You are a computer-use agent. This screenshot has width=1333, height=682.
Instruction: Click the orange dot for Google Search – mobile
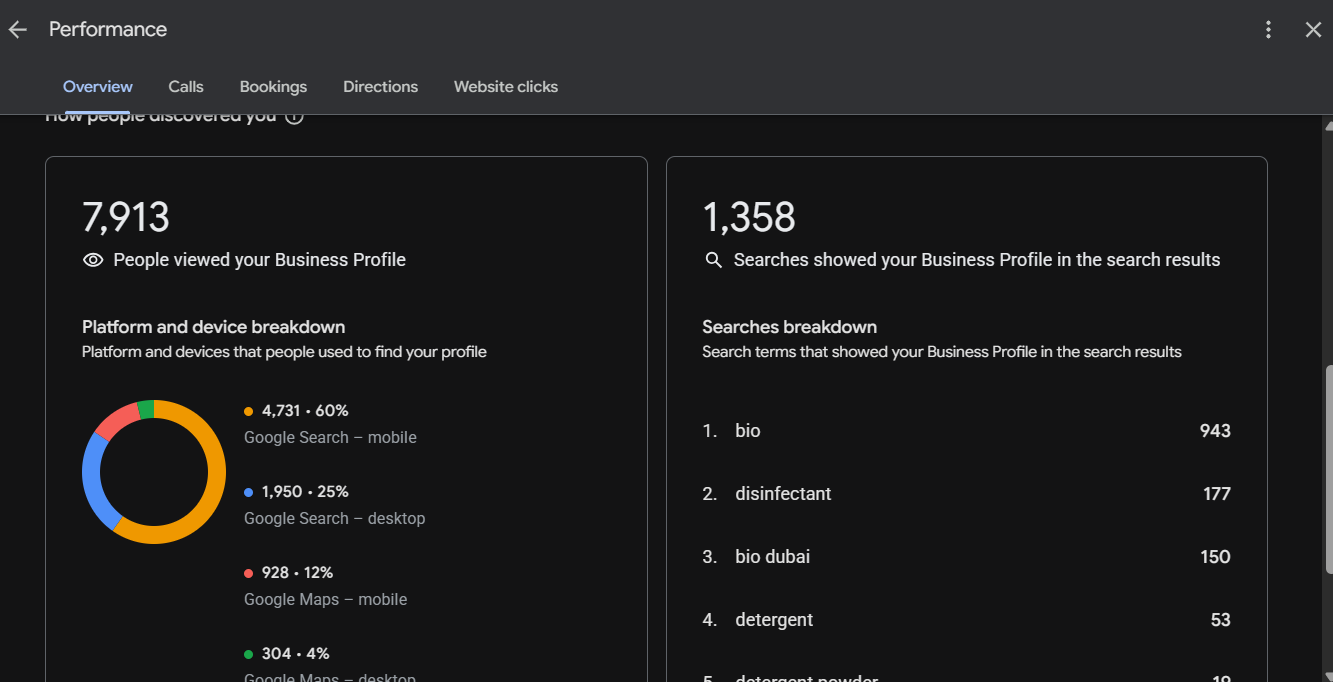point(248,411)
